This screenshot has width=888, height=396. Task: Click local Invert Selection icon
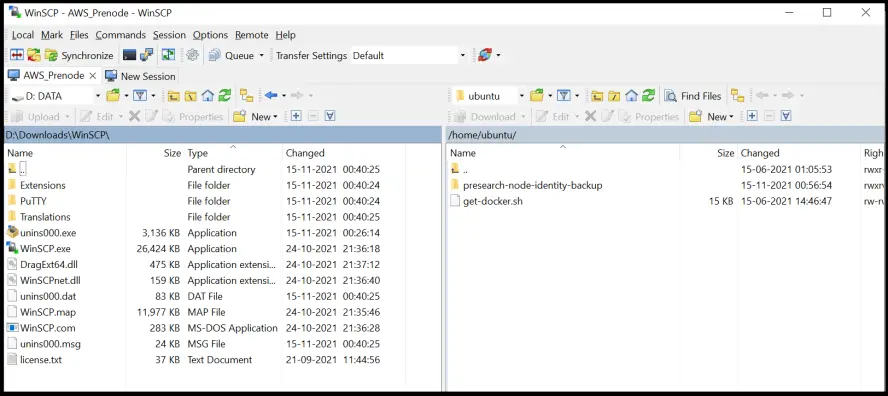coord(330,116)
